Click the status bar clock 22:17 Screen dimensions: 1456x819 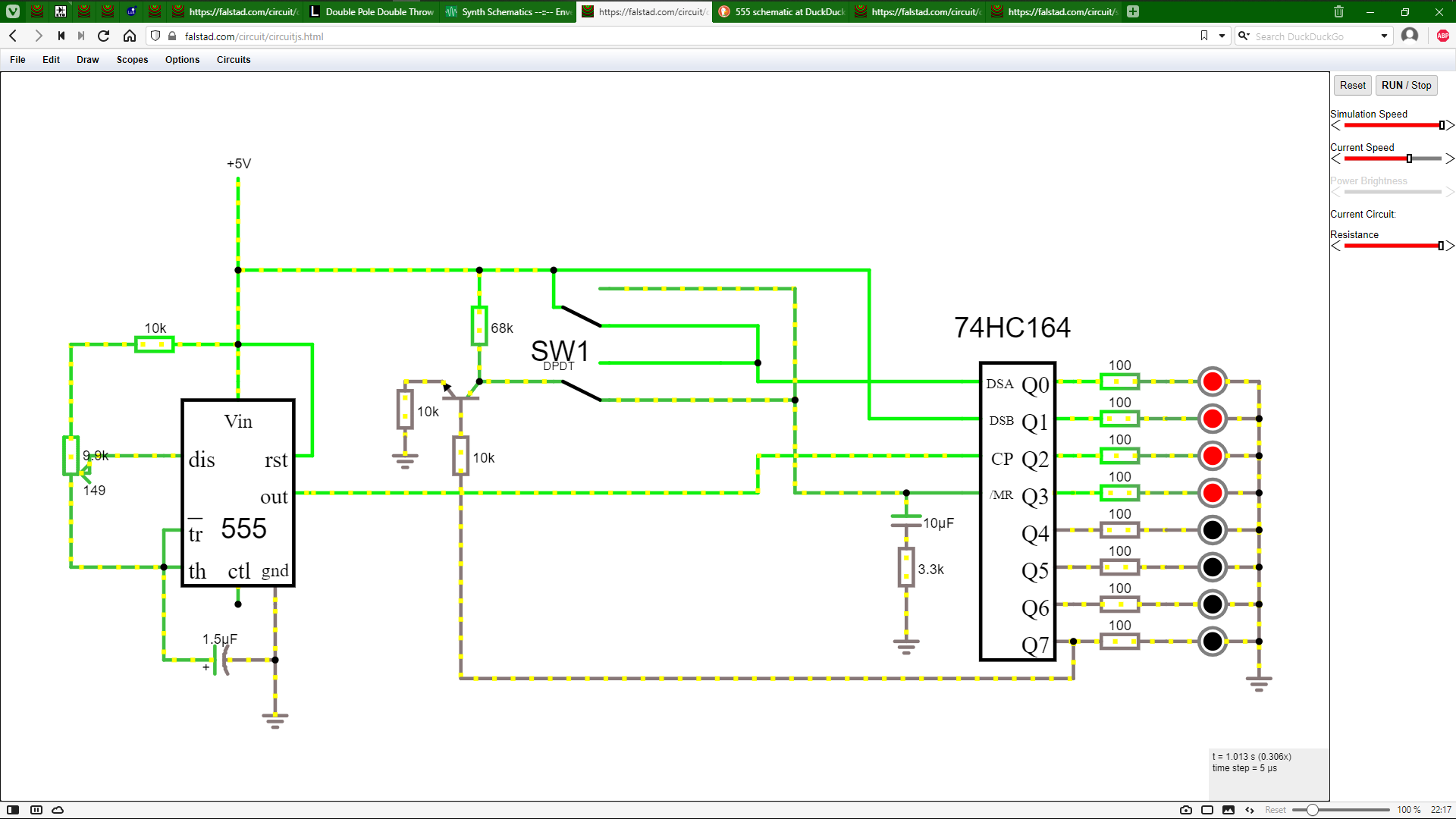pos(1441,810)
